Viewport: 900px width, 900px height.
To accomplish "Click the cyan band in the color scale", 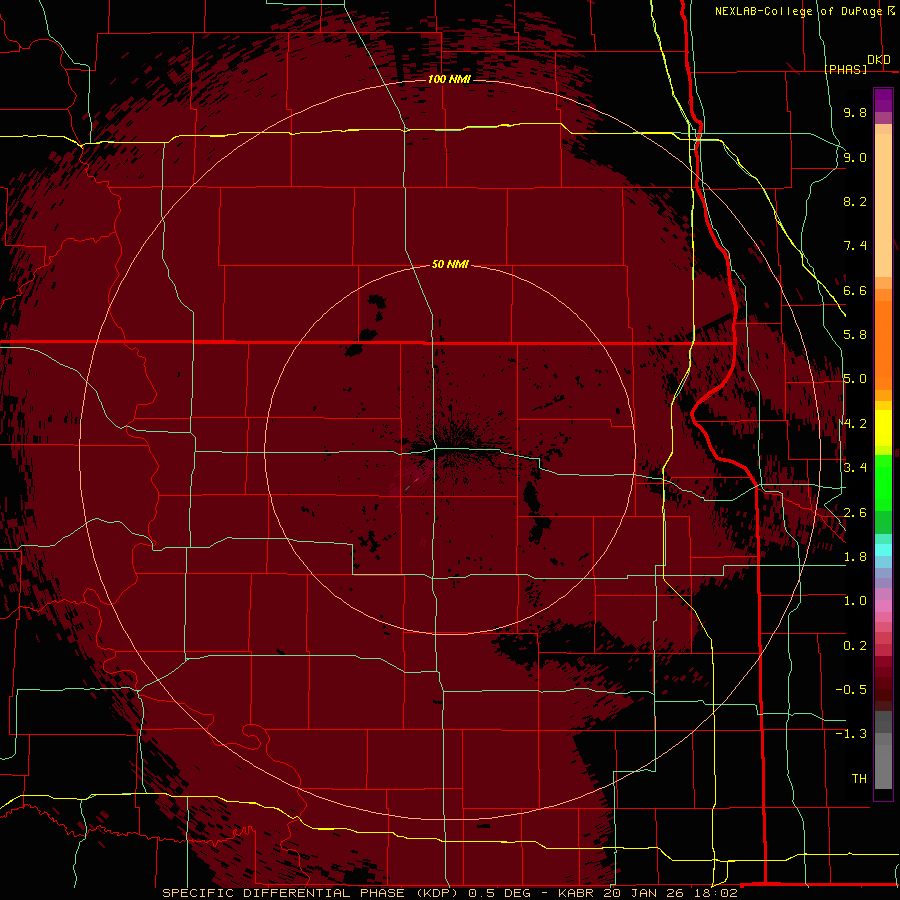I will click(883, 550).
